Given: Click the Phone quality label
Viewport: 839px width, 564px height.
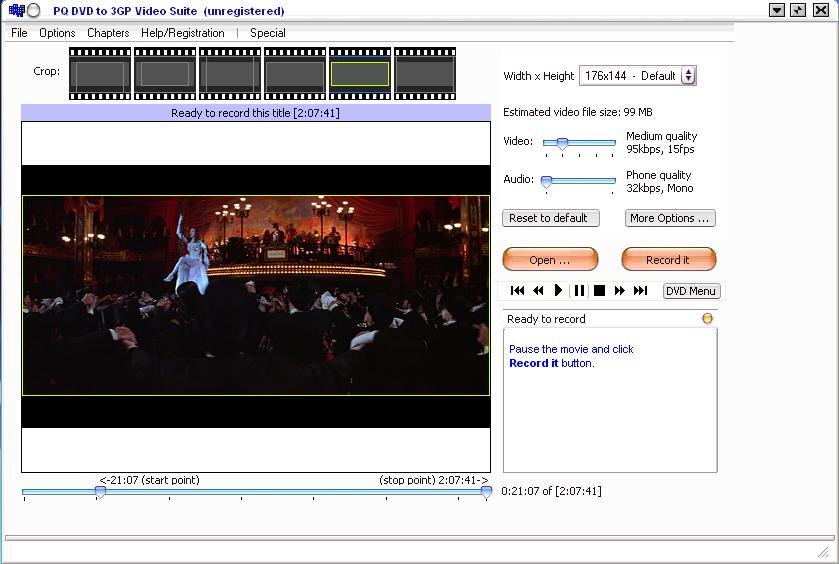Looking at the screenshot, I should click(x=659, y=175).
